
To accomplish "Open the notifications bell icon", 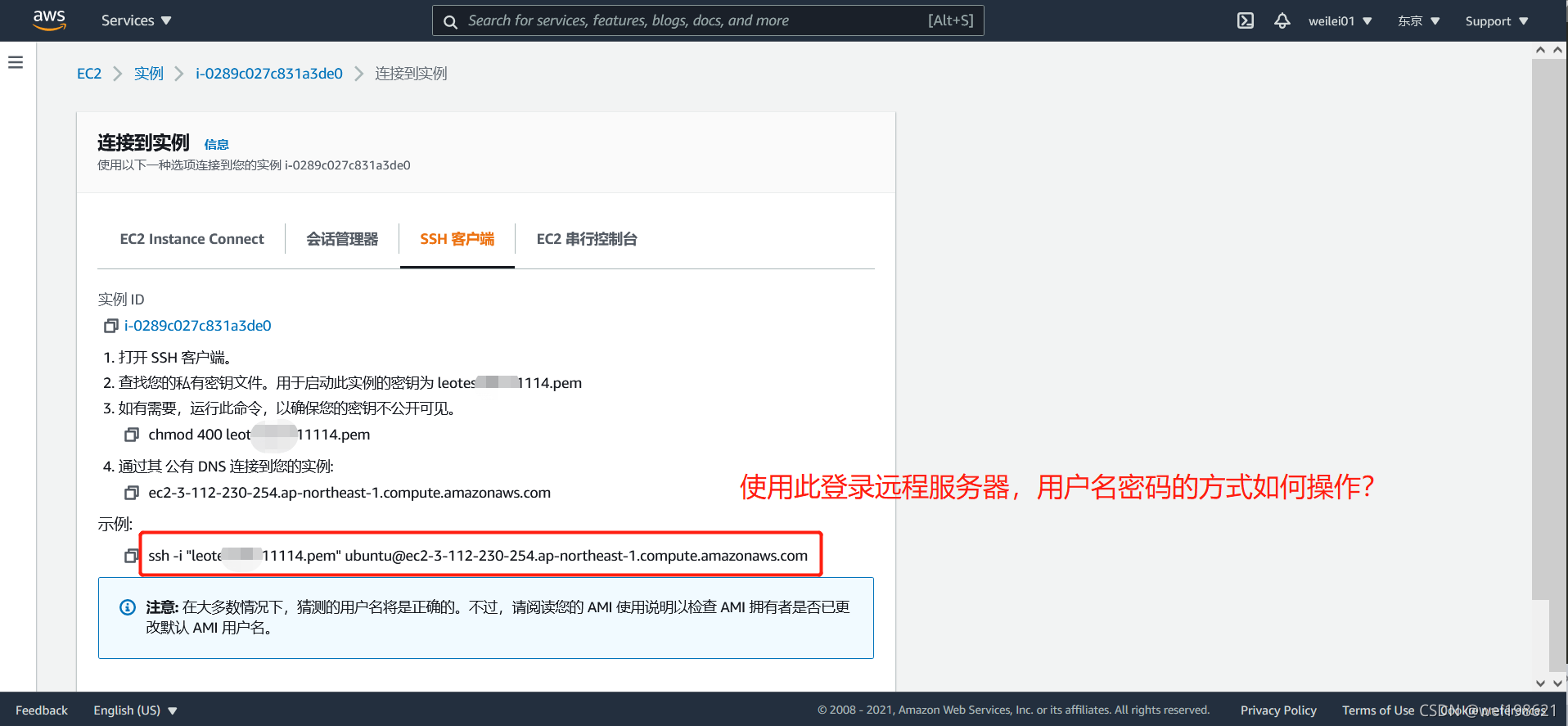I will pyautogui.click(x=1282, y=20).
